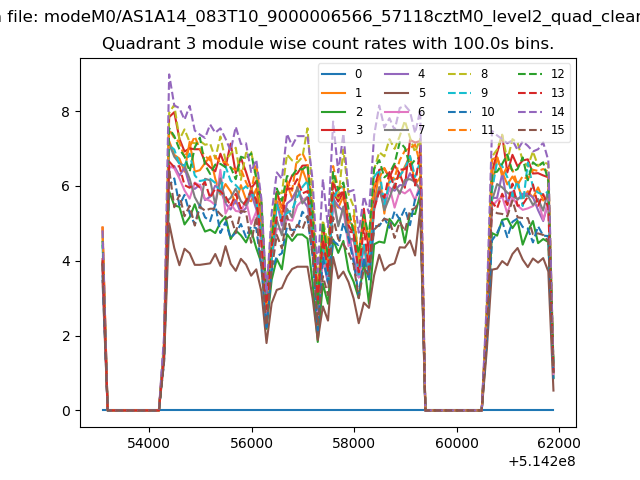Click the green dashed legend line for module 12
The image size is (640, 480).
pos(531,74)
